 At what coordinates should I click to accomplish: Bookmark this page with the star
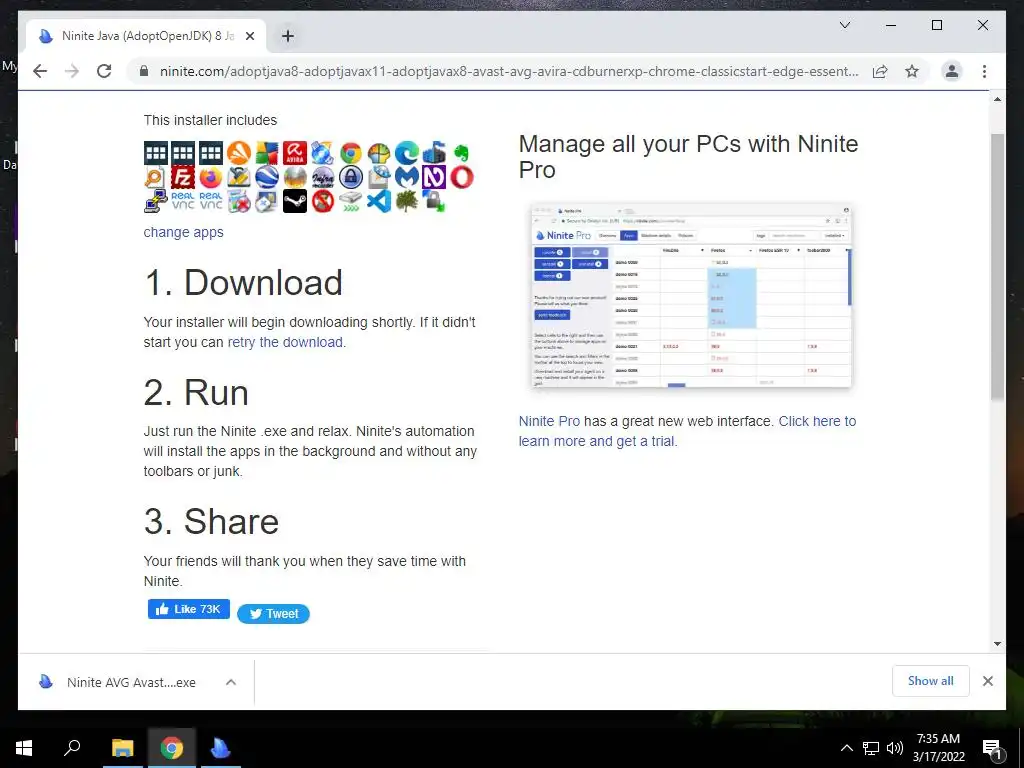coord(912,71)
